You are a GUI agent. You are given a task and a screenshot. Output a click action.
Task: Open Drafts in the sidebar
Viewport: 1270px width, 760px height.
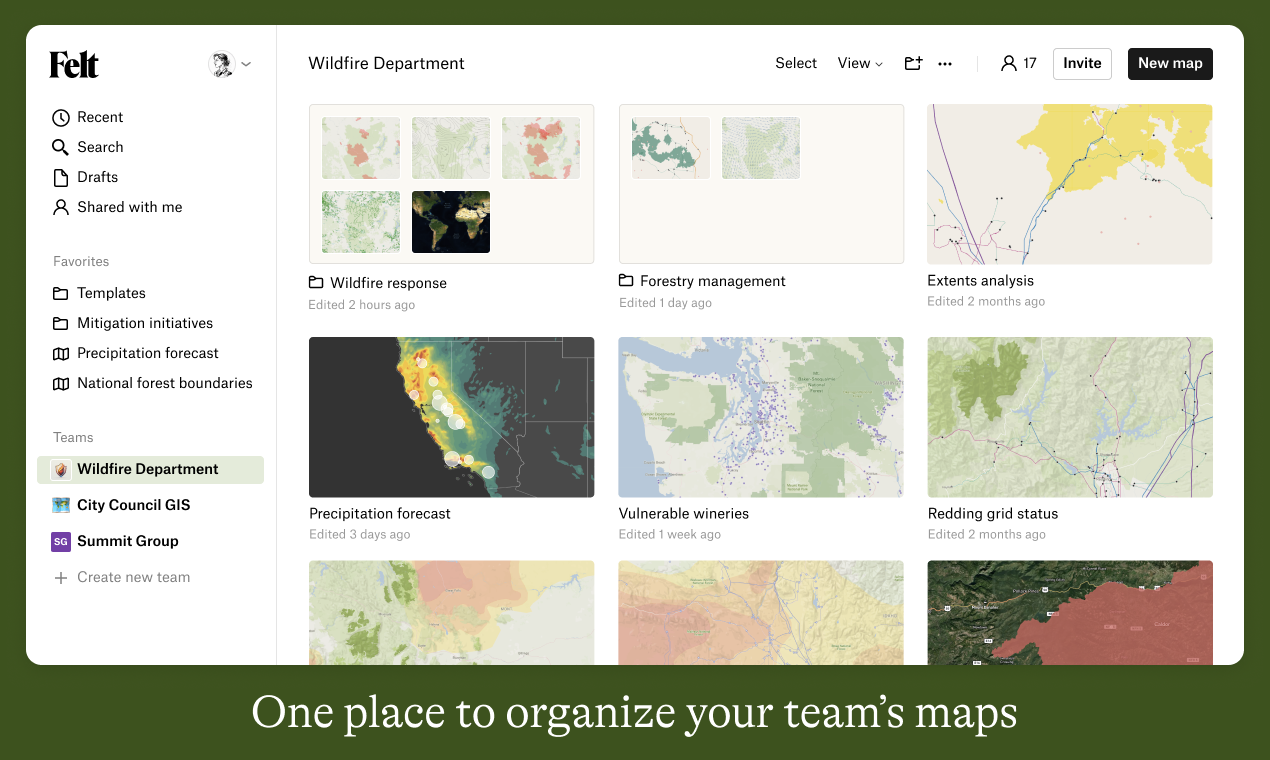pyautogui.click(x=97, y=178)
